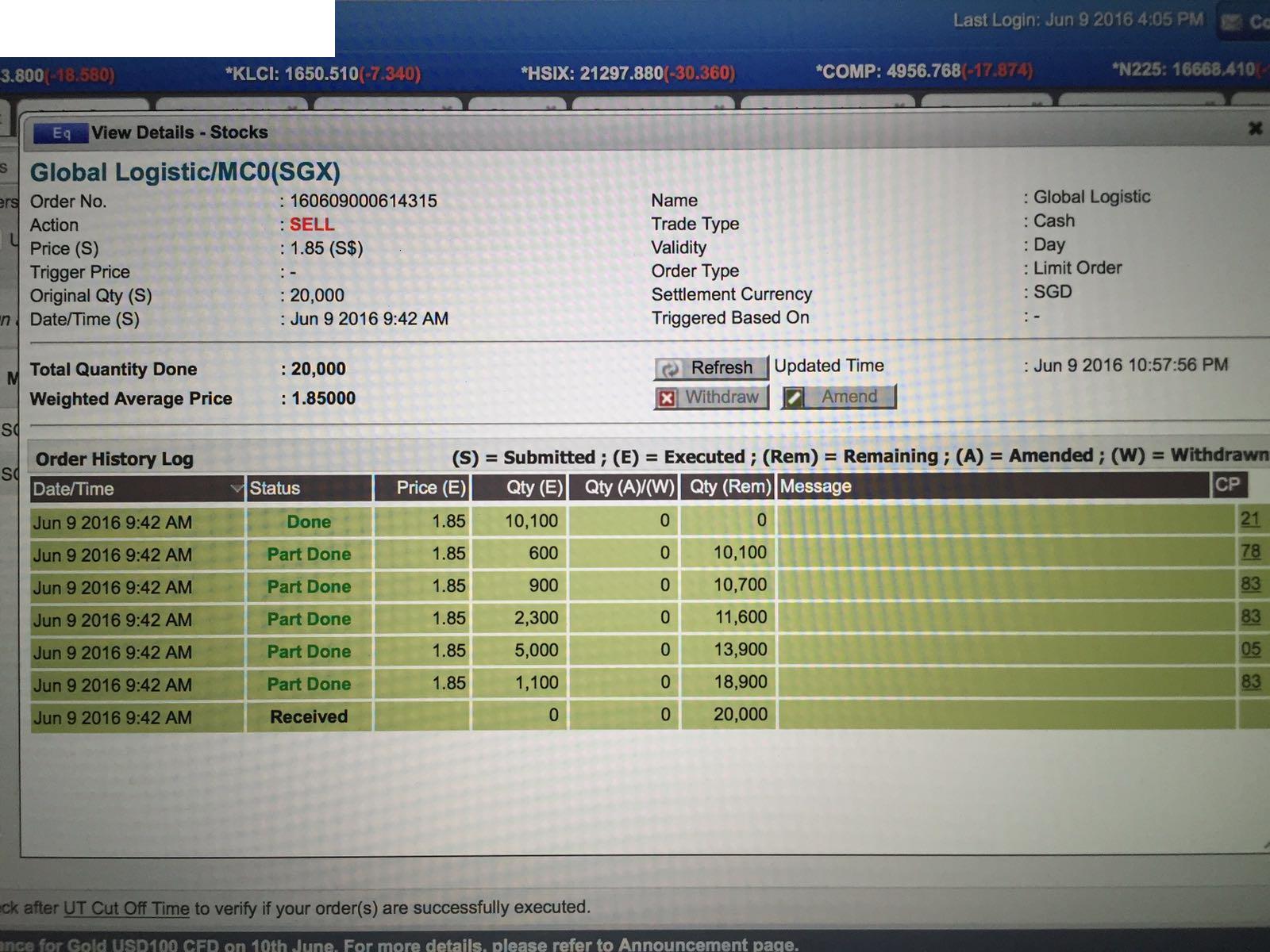
Task: Click the CP column header
Action: 1230,484
